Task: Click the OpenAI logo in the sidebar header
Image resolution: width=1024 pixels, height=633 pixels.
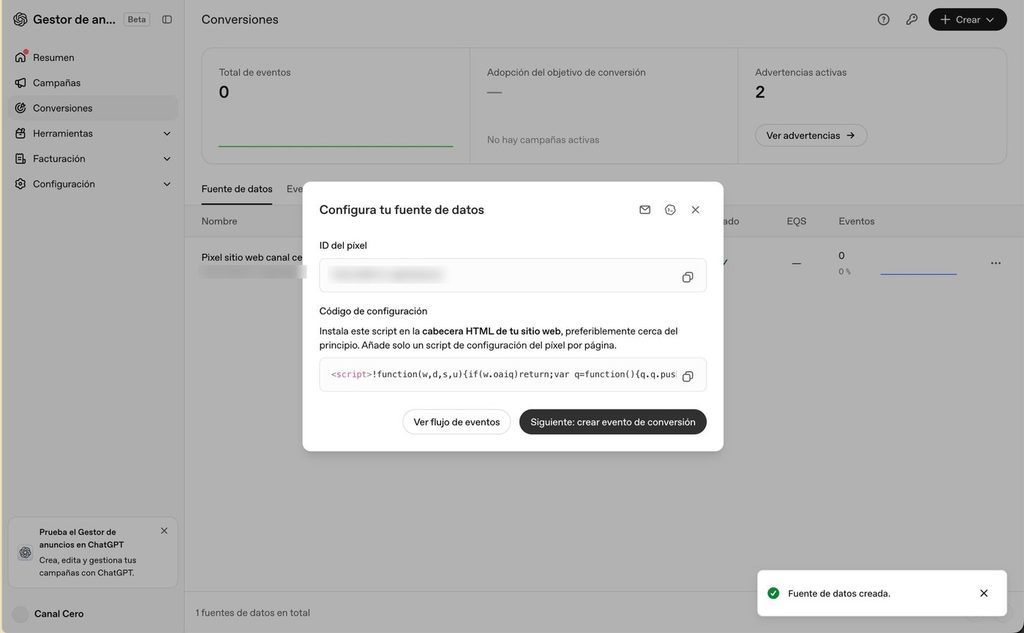Action: pos(20,20)
